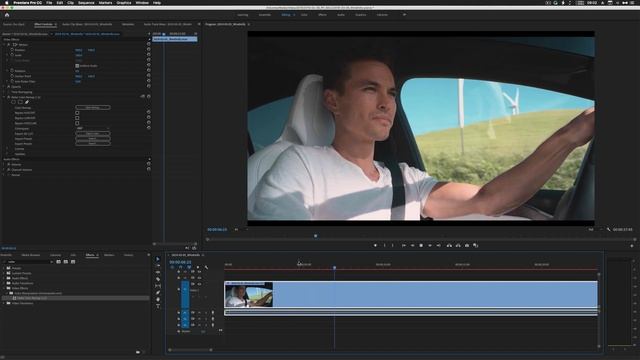
Task: Tick the second Bypass checkbox under Color Remap
Action: 77,118
